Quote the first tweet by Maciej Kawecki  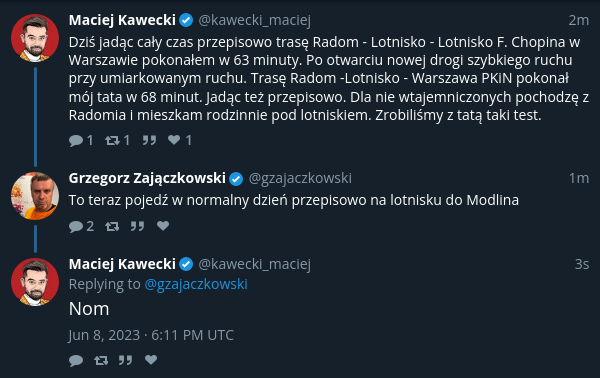(149, 140)
